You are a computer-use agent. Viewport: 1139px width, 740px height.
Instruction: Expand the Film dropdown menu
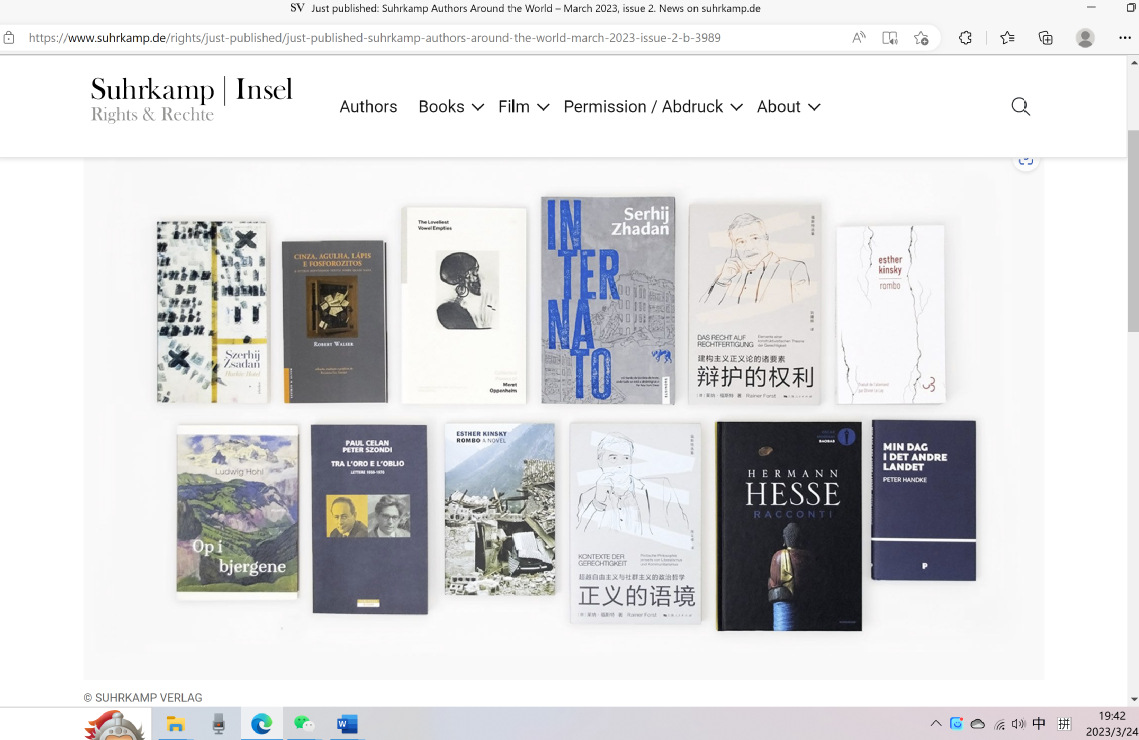pos(524,107)
